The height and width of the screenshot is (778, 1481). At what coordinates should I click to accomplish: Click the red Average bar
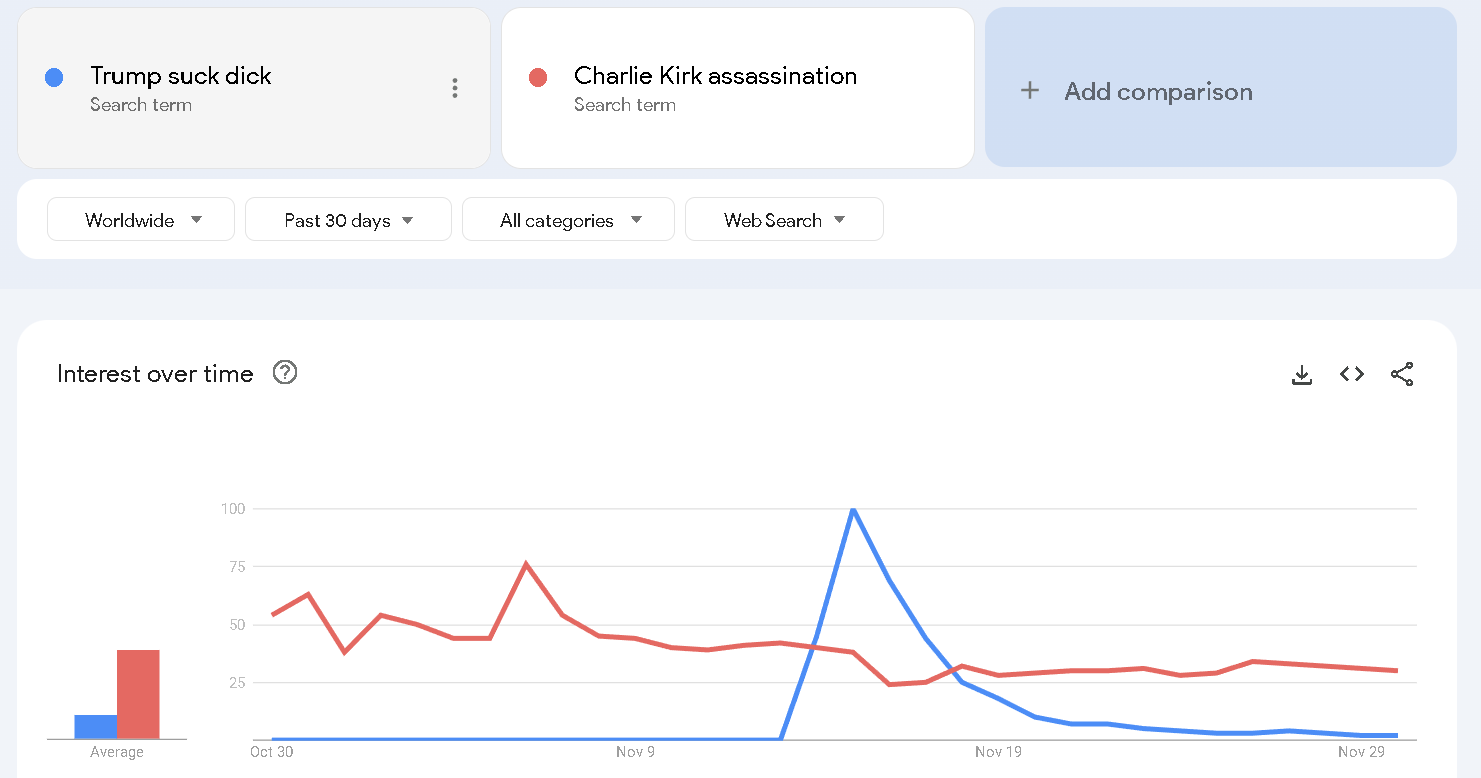pos(138,695)
